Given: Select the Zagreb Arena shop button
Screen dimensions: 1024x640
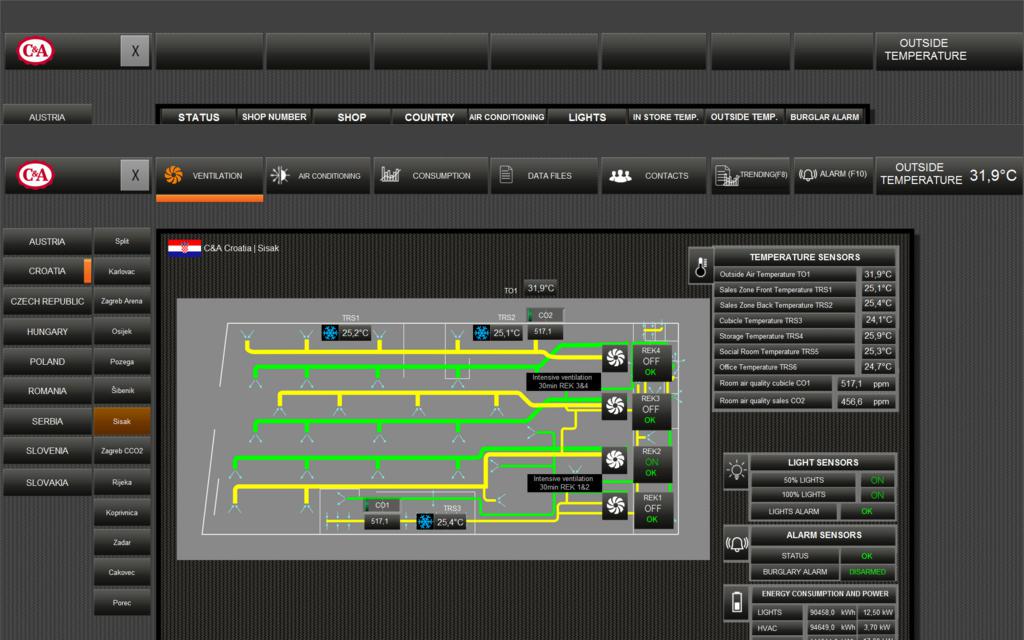Looking at the screenshot, I should pos(122,301).
